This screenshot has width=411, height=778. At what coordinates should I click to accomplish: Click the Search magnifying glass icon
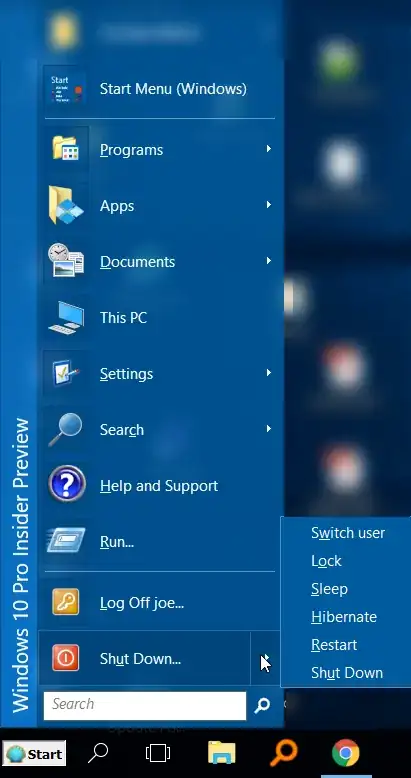tap(66, 430)
